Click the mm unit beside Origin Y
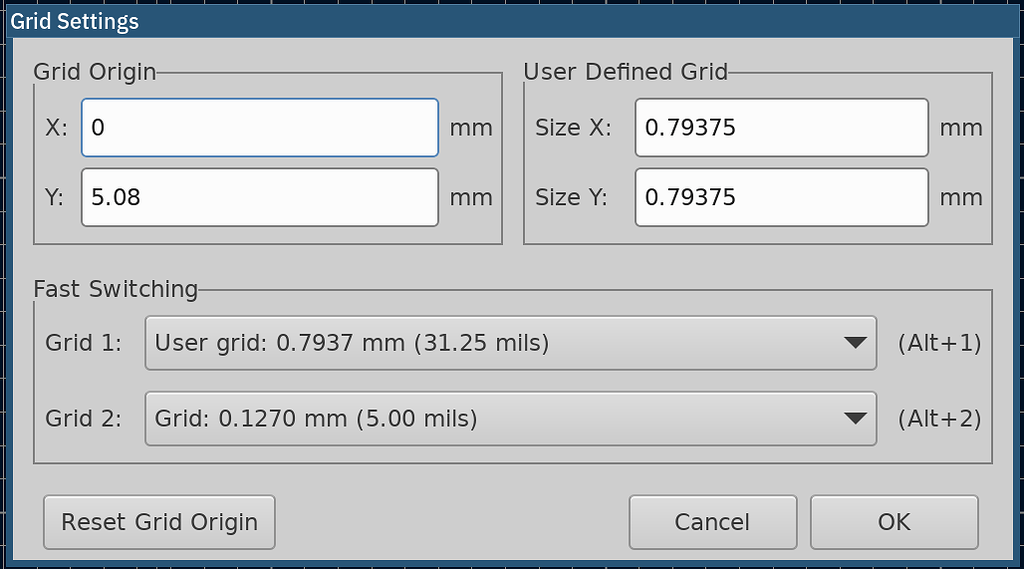 (x=471, y=197)
